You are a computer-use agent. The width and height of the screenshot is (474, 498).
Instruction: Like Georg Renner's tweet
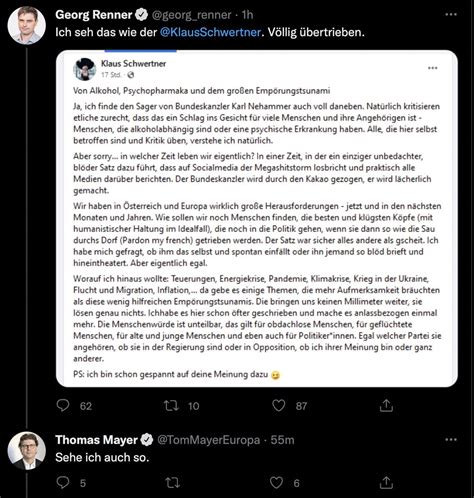[279, 405]
